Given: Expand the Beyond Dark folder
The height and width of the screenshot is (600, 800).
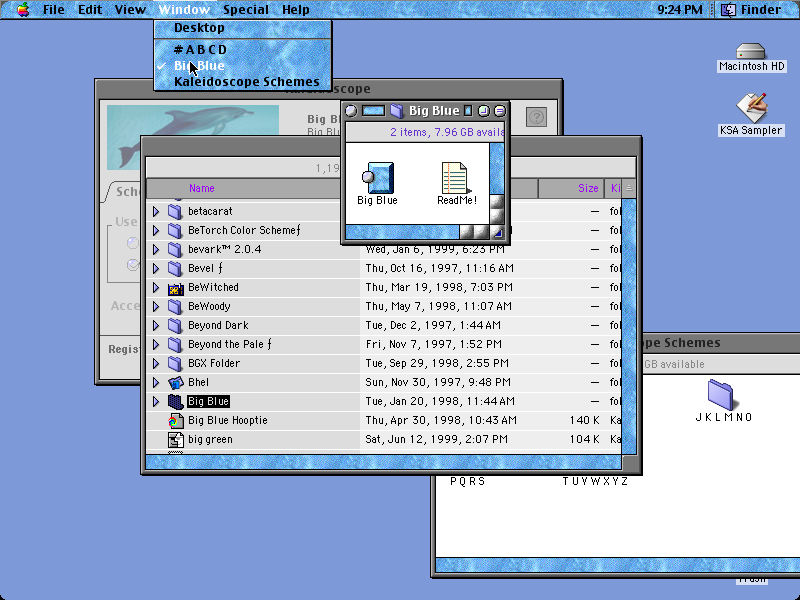Looking at the screenshot, I should tap(156, 326).
